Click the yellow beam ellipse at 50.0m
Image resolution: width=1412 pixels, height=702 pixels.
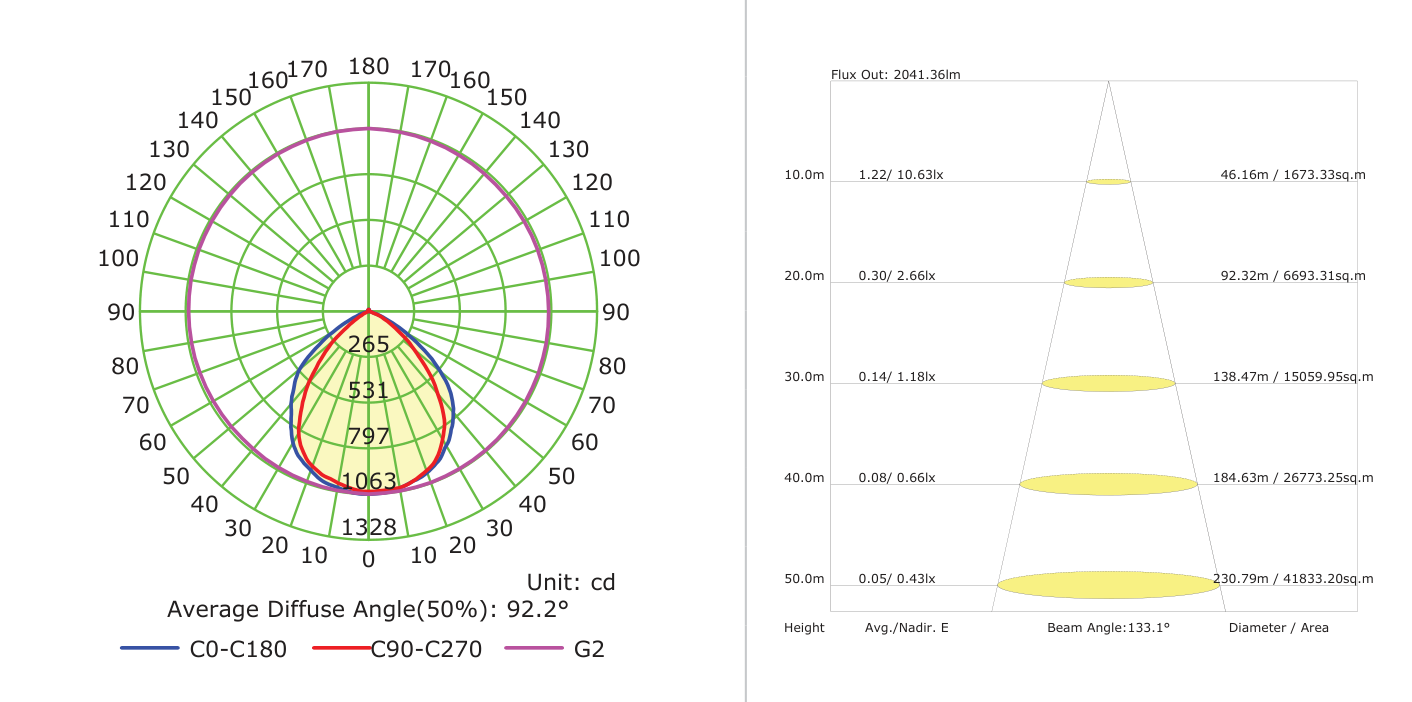point(1108,585)
